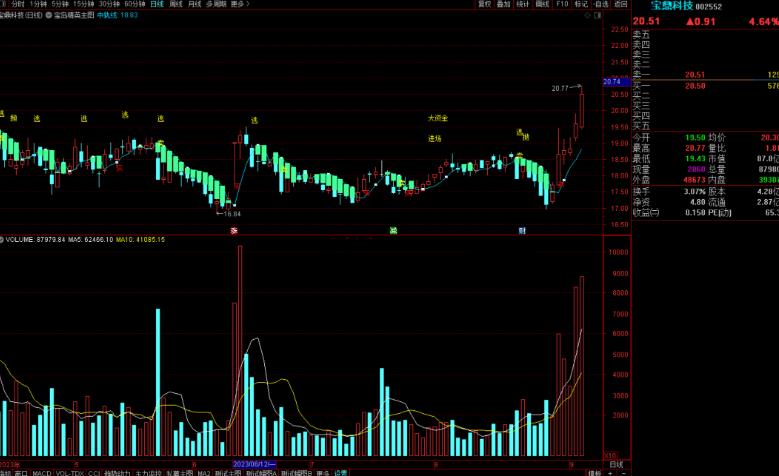The width and height of the screenshot is (779, 476).
Task: Click the diamond icon above price axis
Action: (587, 15)
